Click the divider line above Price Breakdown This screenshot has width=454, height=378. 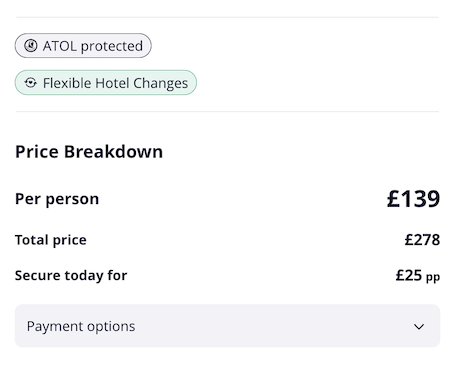pyautogui.click(x=227, y=112)
